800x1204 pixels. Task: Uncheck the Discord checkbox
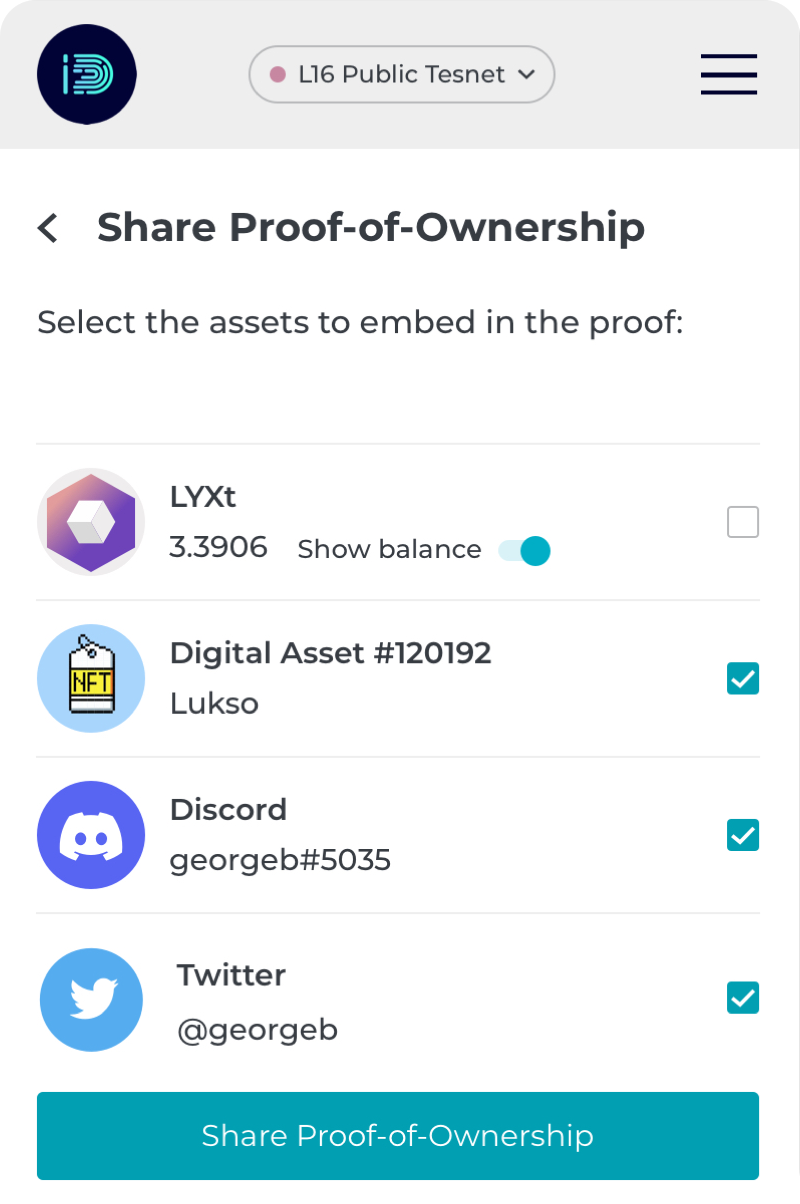point(743,835)
